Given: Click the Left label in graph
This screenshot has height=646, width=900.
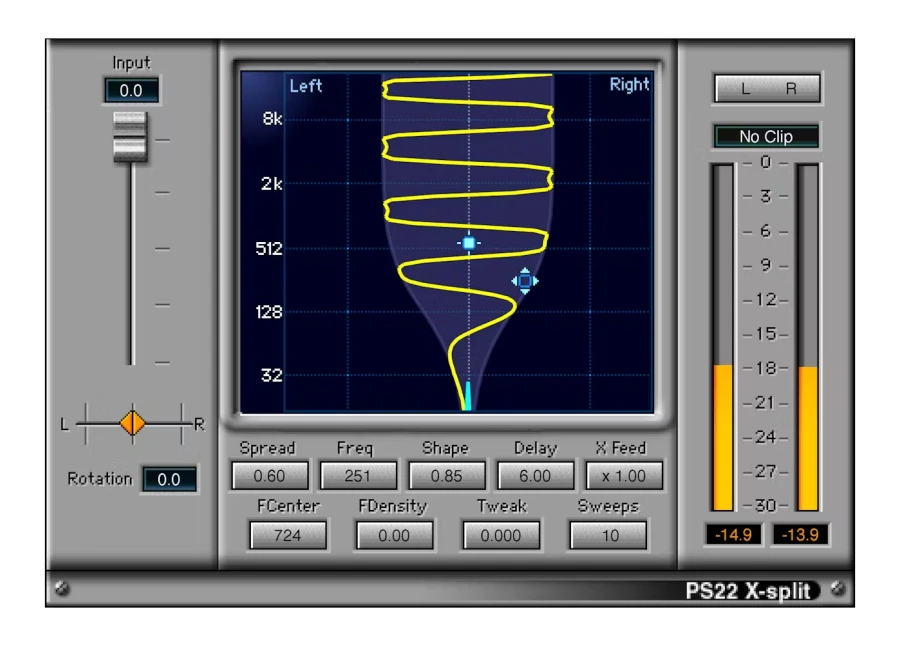Looking at the screenshot, I should pos(306,86).
